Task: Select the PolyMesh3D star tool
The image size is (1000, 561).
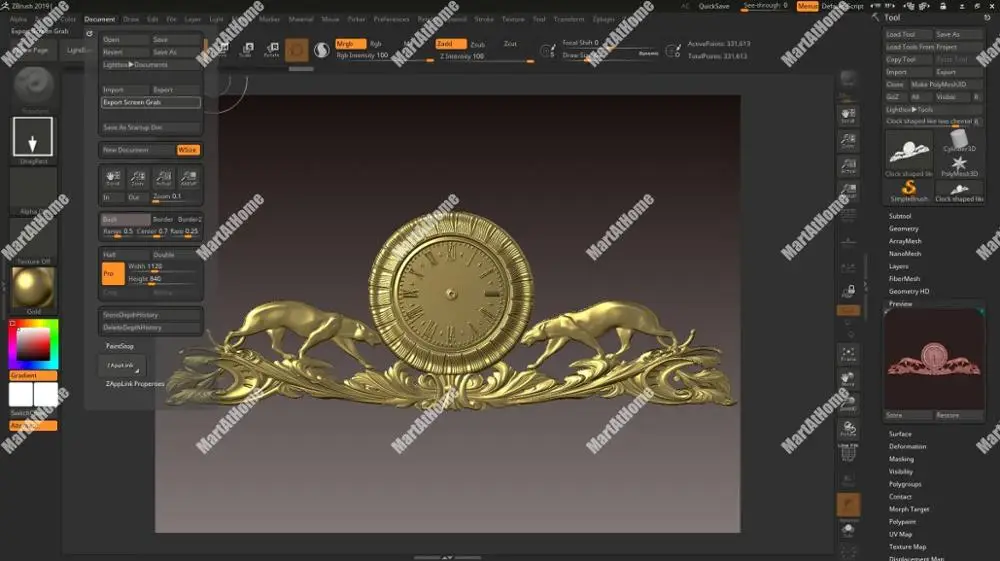Action: point(959,166)
